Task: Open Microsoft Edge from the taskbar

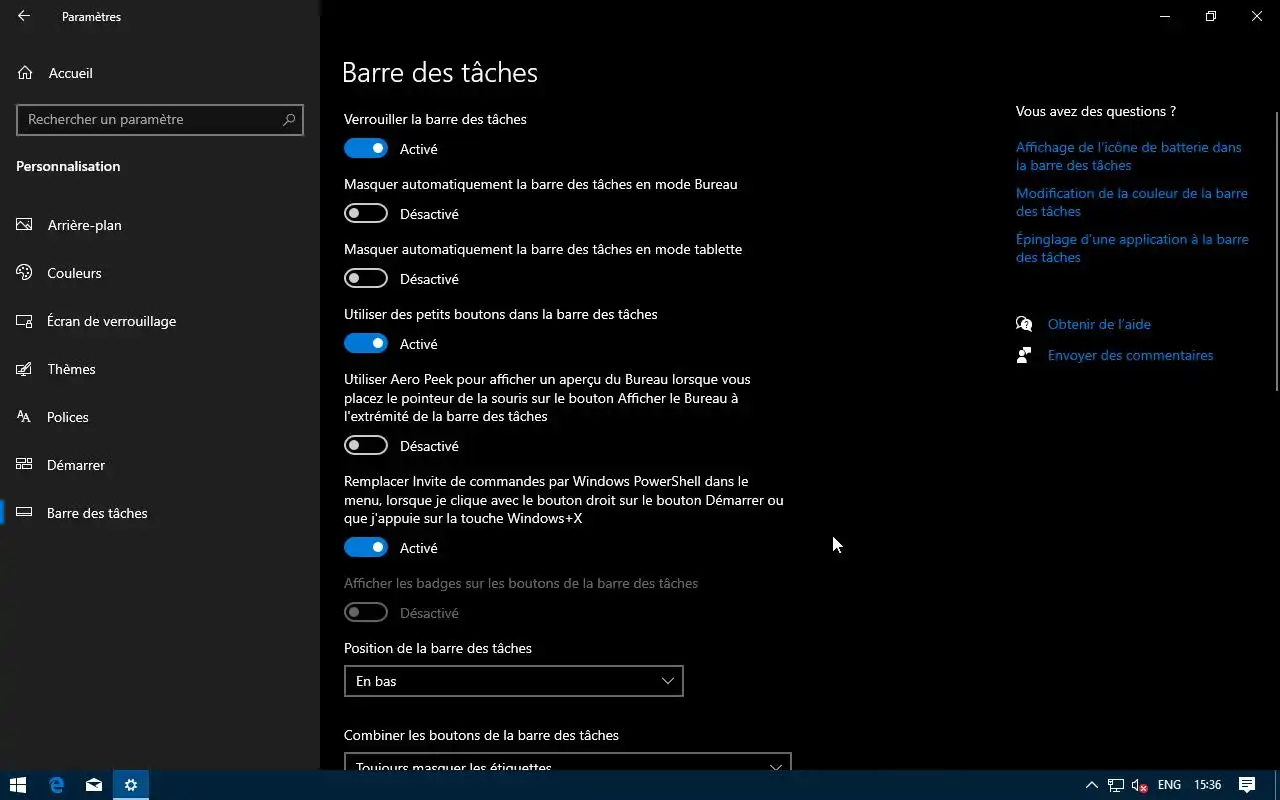Action: (x=57, y=785)
